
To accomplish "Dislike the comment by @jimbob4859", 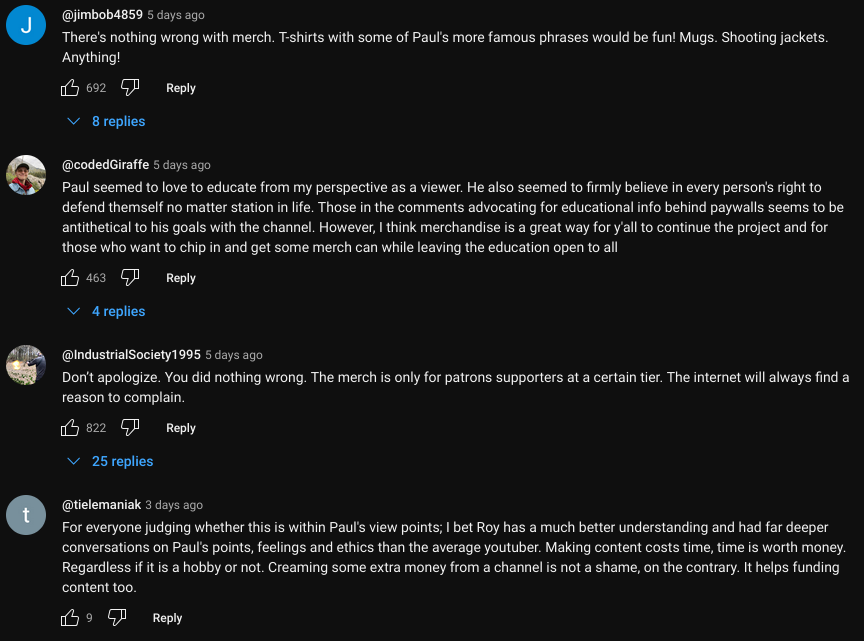I will (x=130, y=88).
